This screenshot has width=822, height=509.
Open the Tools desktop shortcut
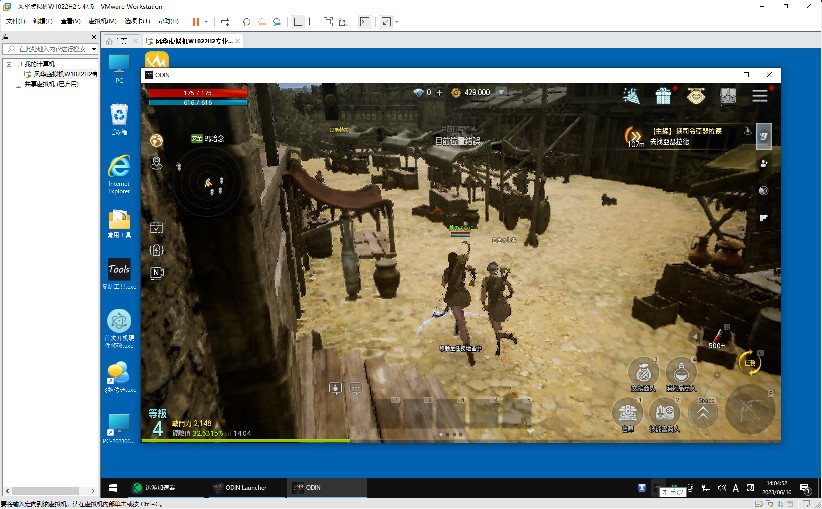click(119, 274)
